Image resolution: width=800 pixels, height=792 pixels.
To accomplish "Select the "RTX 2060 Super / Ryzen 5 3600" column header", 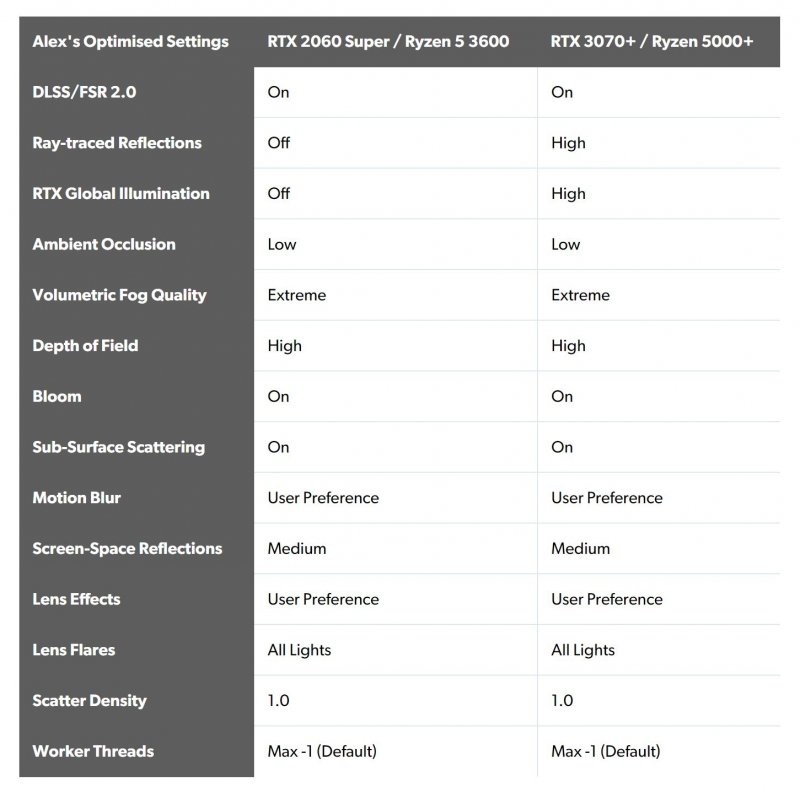I will tap(388, 41).
